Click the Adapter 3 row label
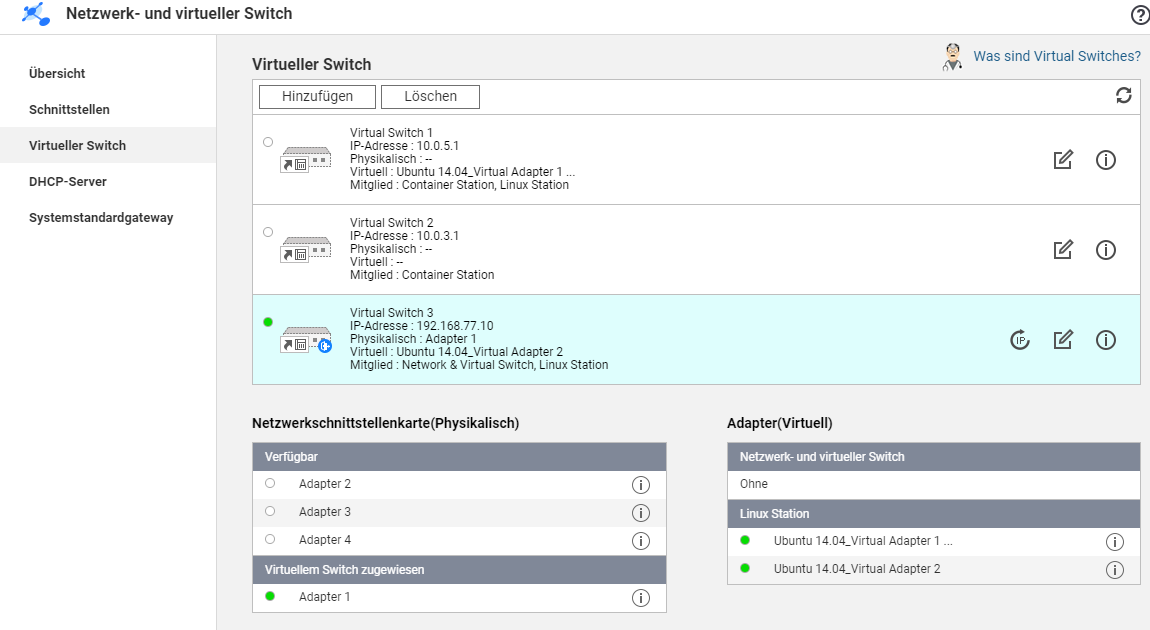Image resolution: width=1150 pixels, height=630 pixels. (325, 512)
